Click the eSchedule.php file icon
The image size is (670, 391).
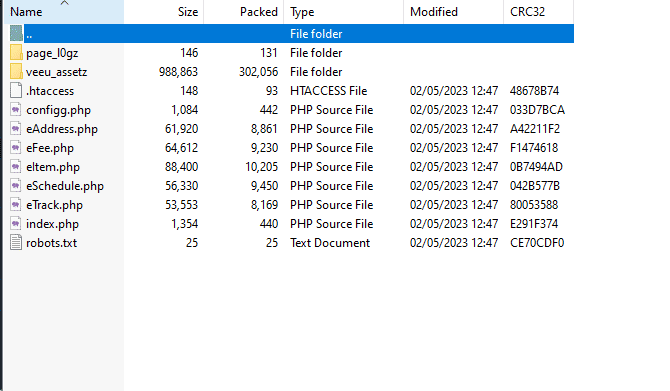pos(16,186)
